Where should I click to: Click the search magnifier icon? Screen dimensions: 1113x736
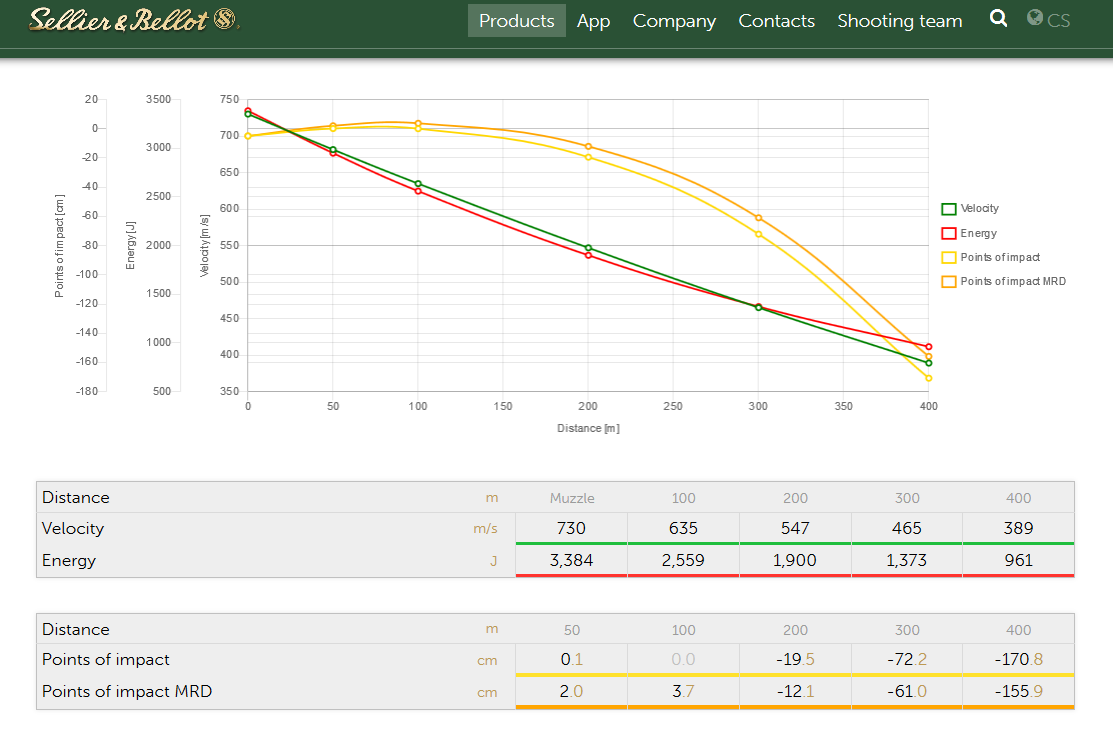pyautogui.click(x=998, y=19)
